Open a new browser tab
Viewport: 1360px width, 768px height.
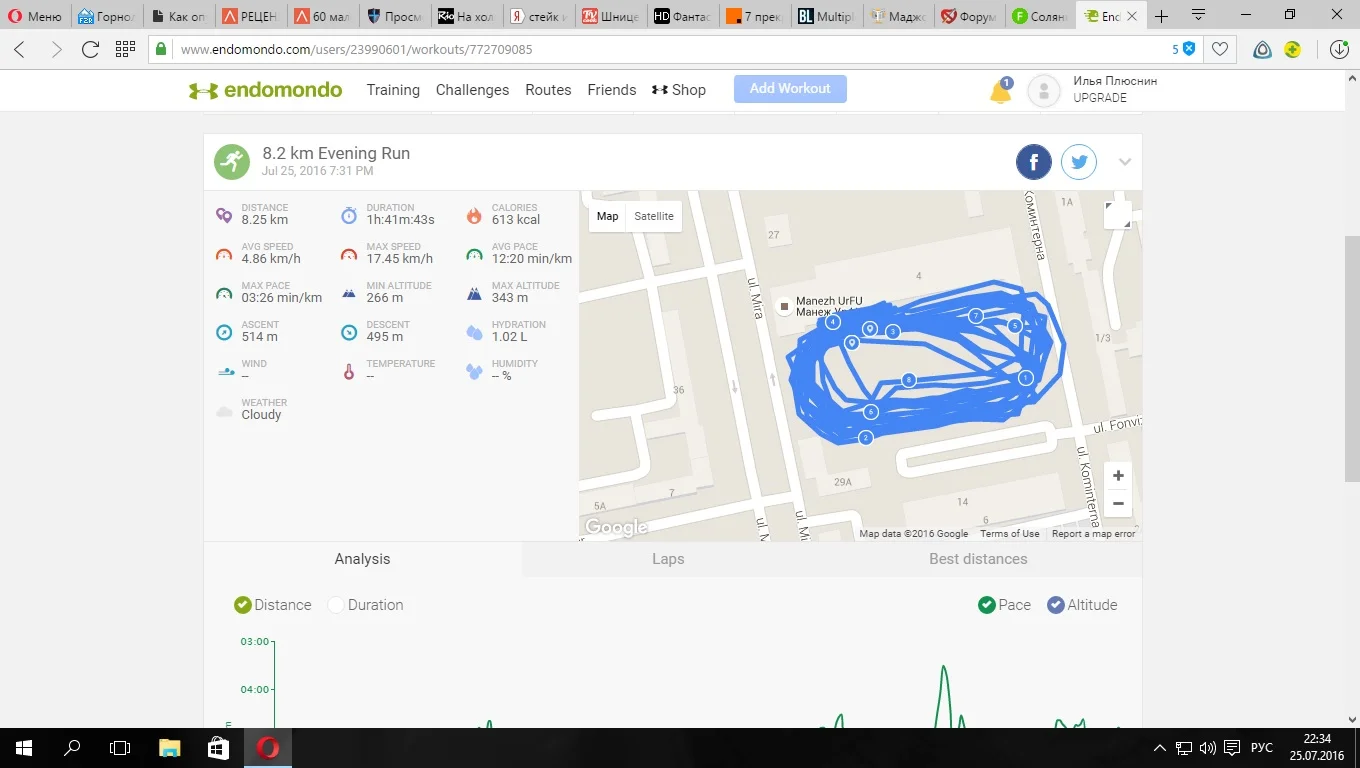[1161, 16]
